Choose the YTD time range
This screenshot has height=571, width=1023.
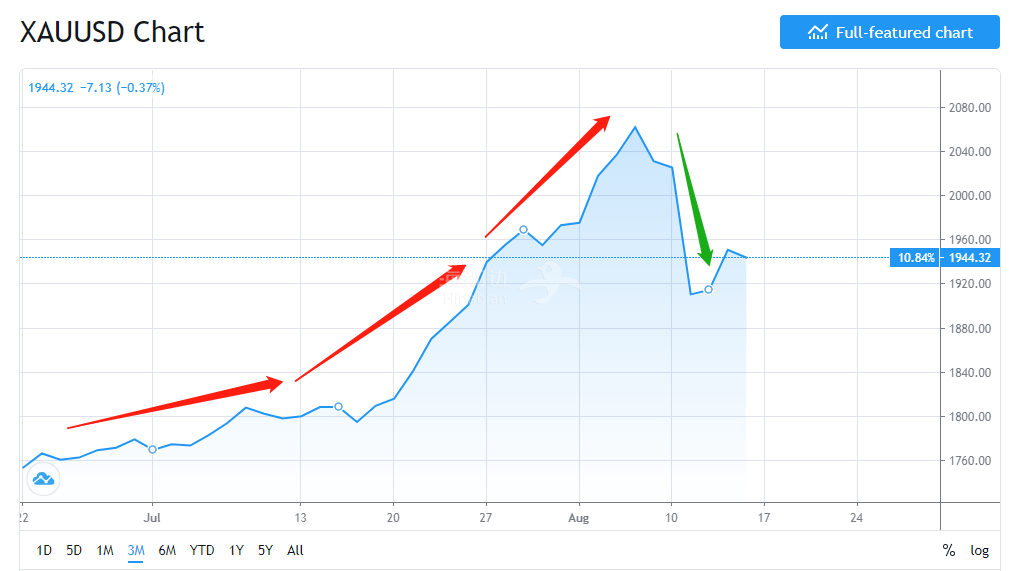[x=202, y=550]
